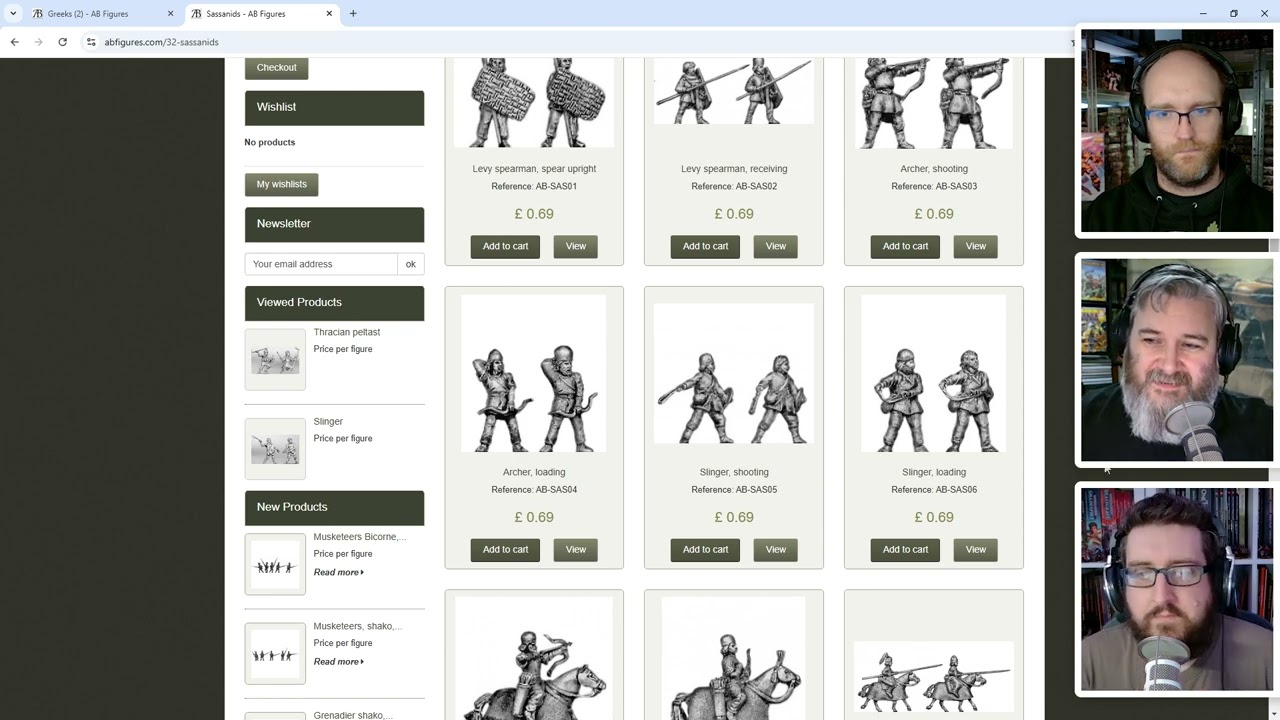The height and width of the screenshot is (720, 1280).
Task: Read more about Musketeers, shako
Action: pyautogui.click(x=338, y=661)
